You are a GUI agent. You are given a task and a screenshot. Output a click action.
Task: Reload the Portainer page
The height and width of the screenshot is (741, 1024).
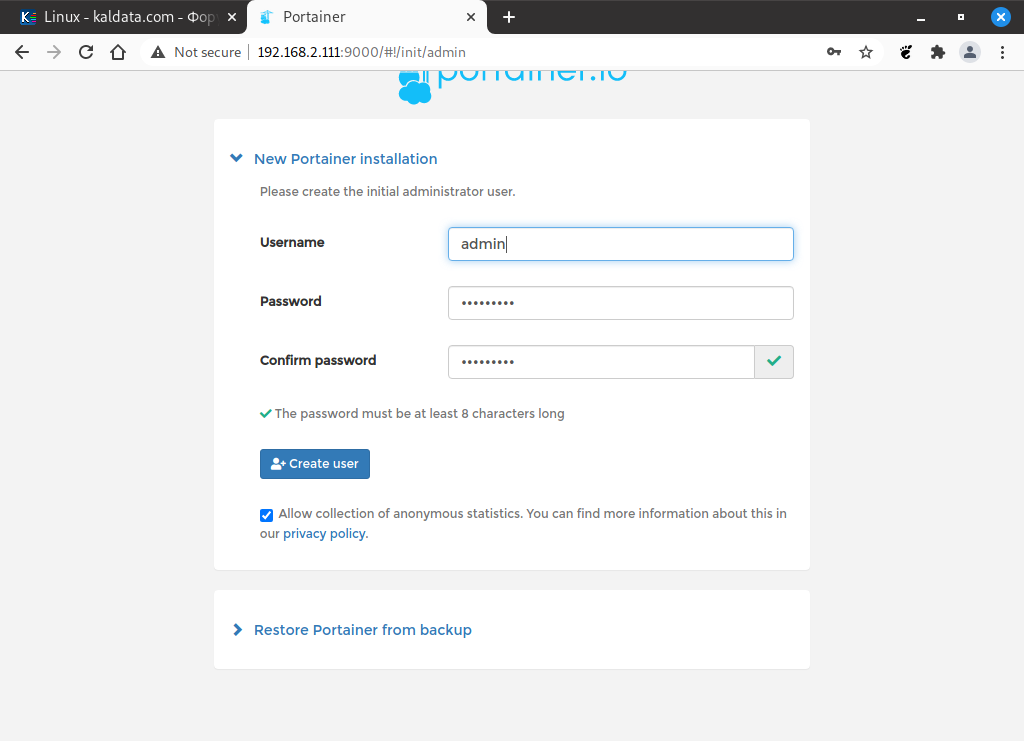86,52
